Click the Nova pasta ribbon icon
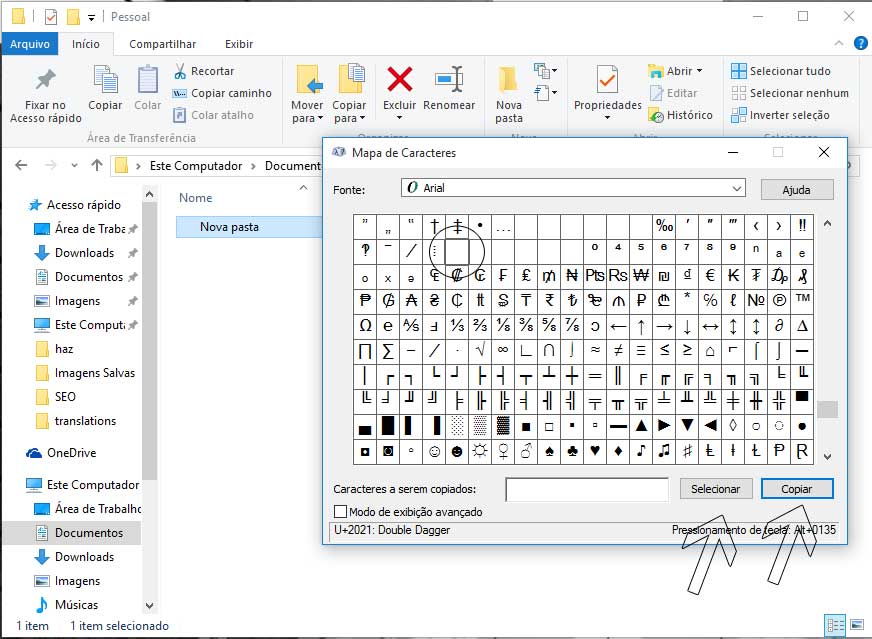872x639 pixels. 508,80
